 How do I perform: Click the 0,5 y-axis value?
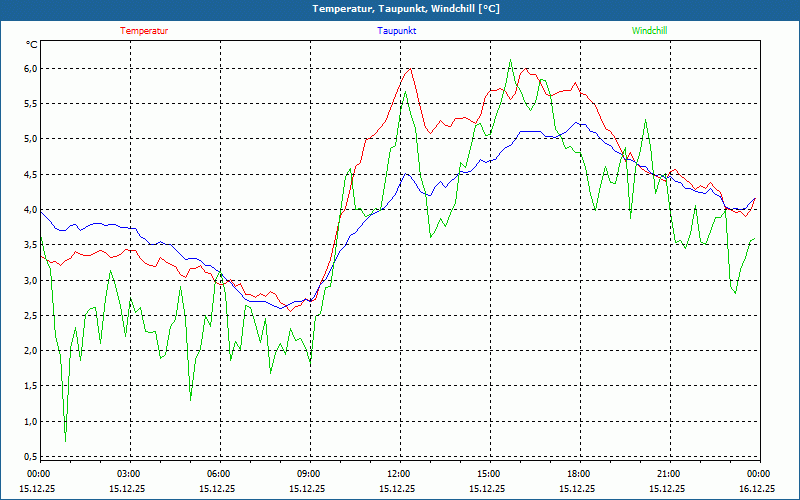pyautogui.click(x=31, y=456)
